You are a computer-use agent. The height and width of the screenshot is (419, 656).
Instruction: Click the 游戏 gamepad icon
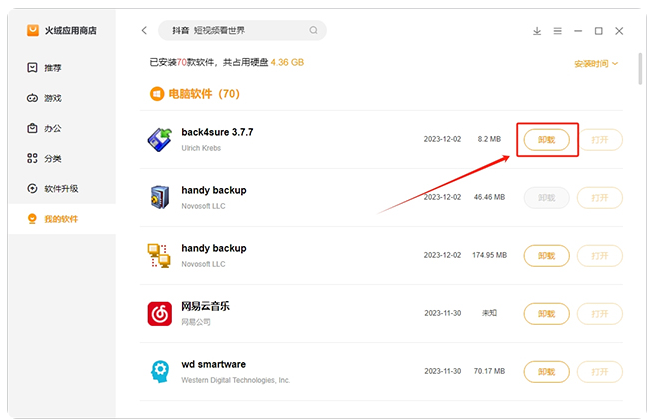(x=32, y=98)
